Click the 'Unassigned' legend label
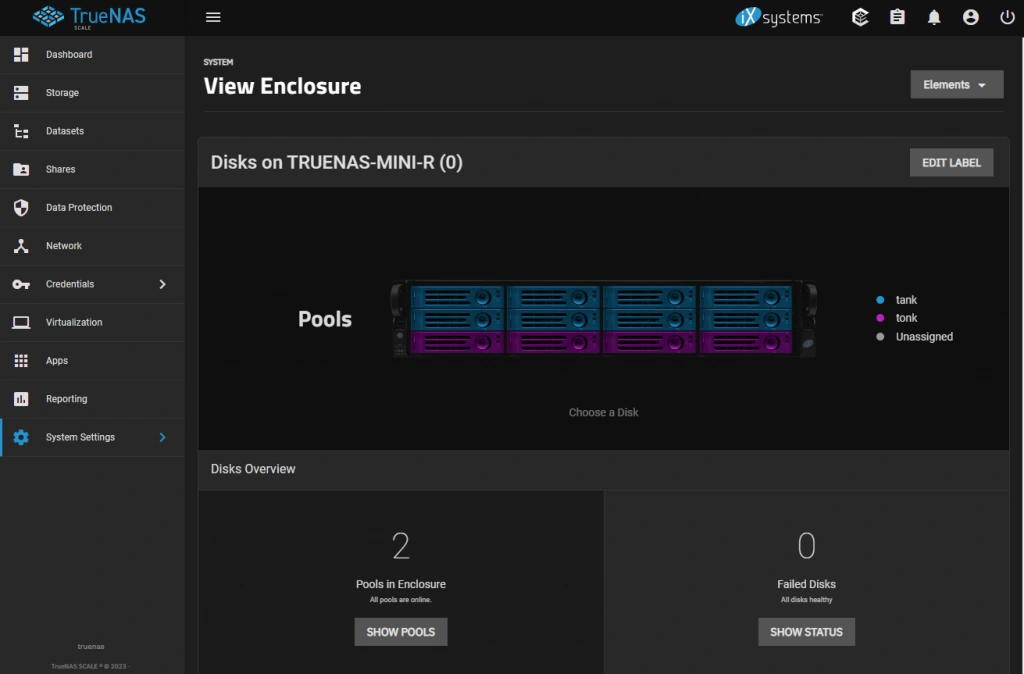Viewport: 1024px width, 674px height. click(x=924, y=337)
